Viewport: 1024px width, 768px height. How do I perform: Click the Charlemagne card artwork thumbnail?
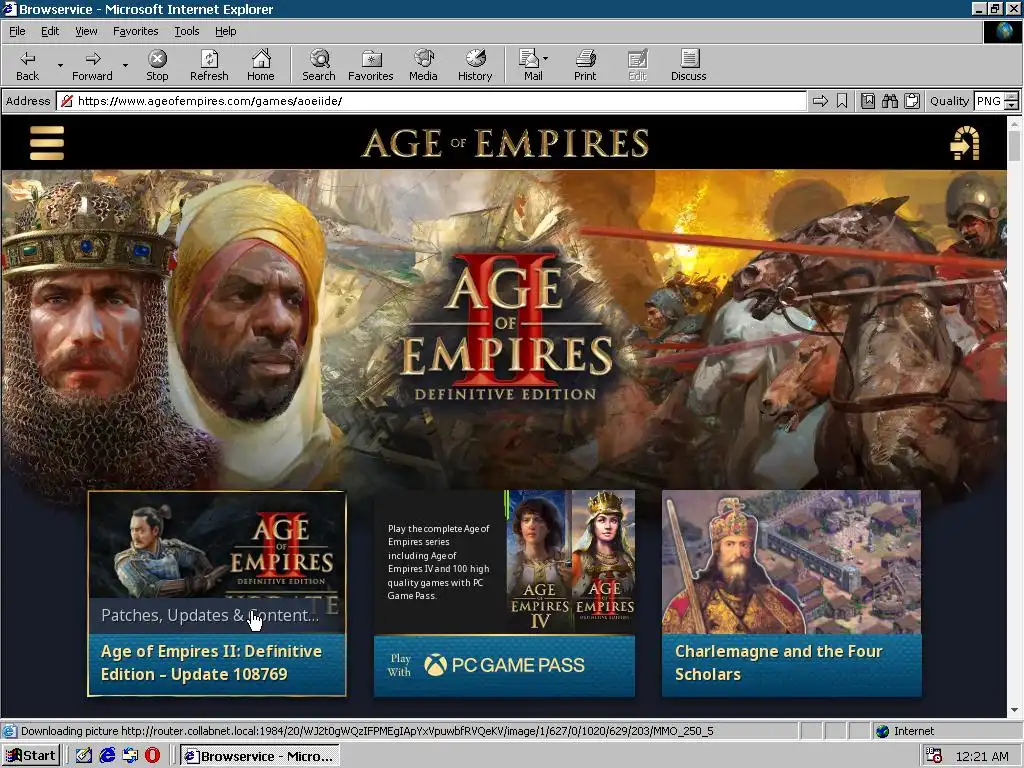pyautogui.click(x=792, y=562)
